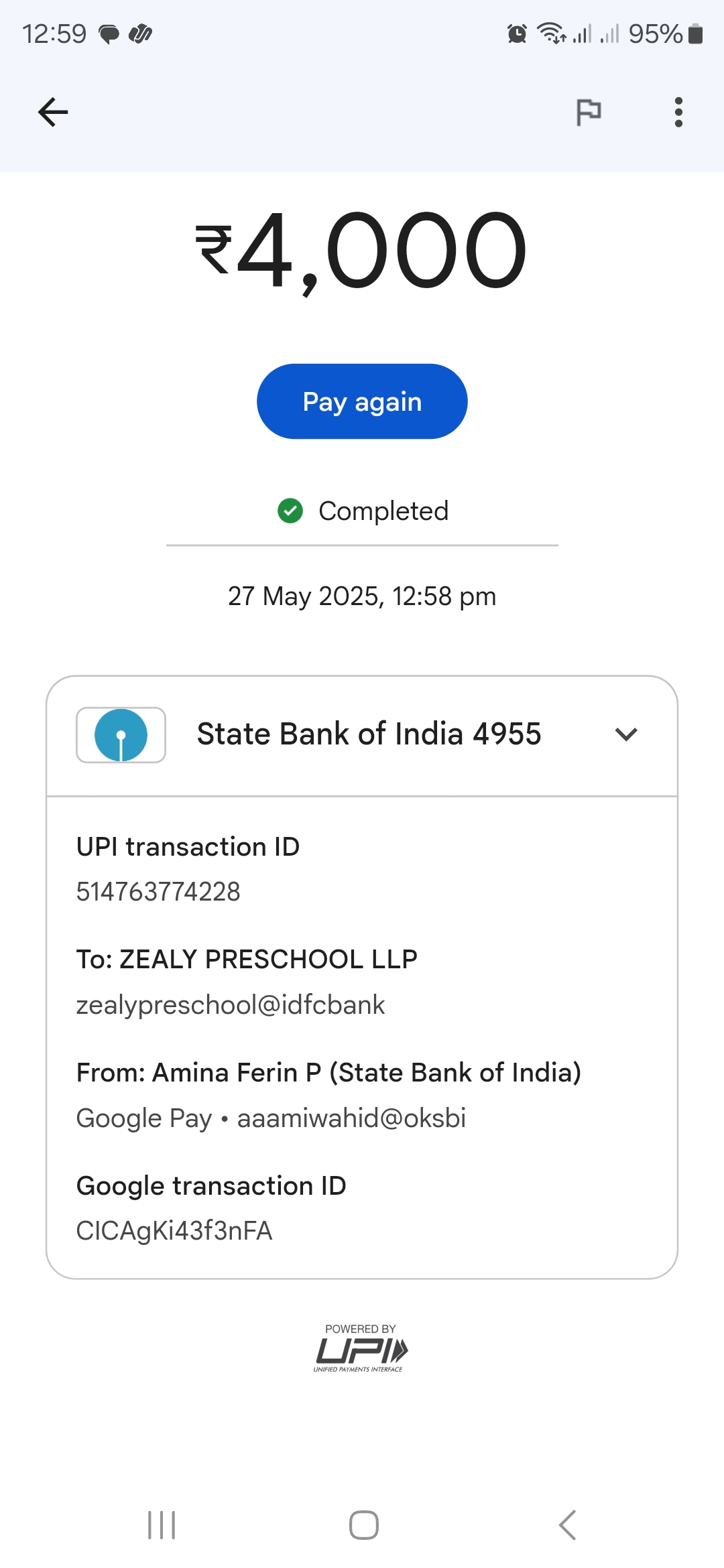724x1568 pixels.
Task: Collapse the State Bank of India 4955 header
Action: [369, 734]
